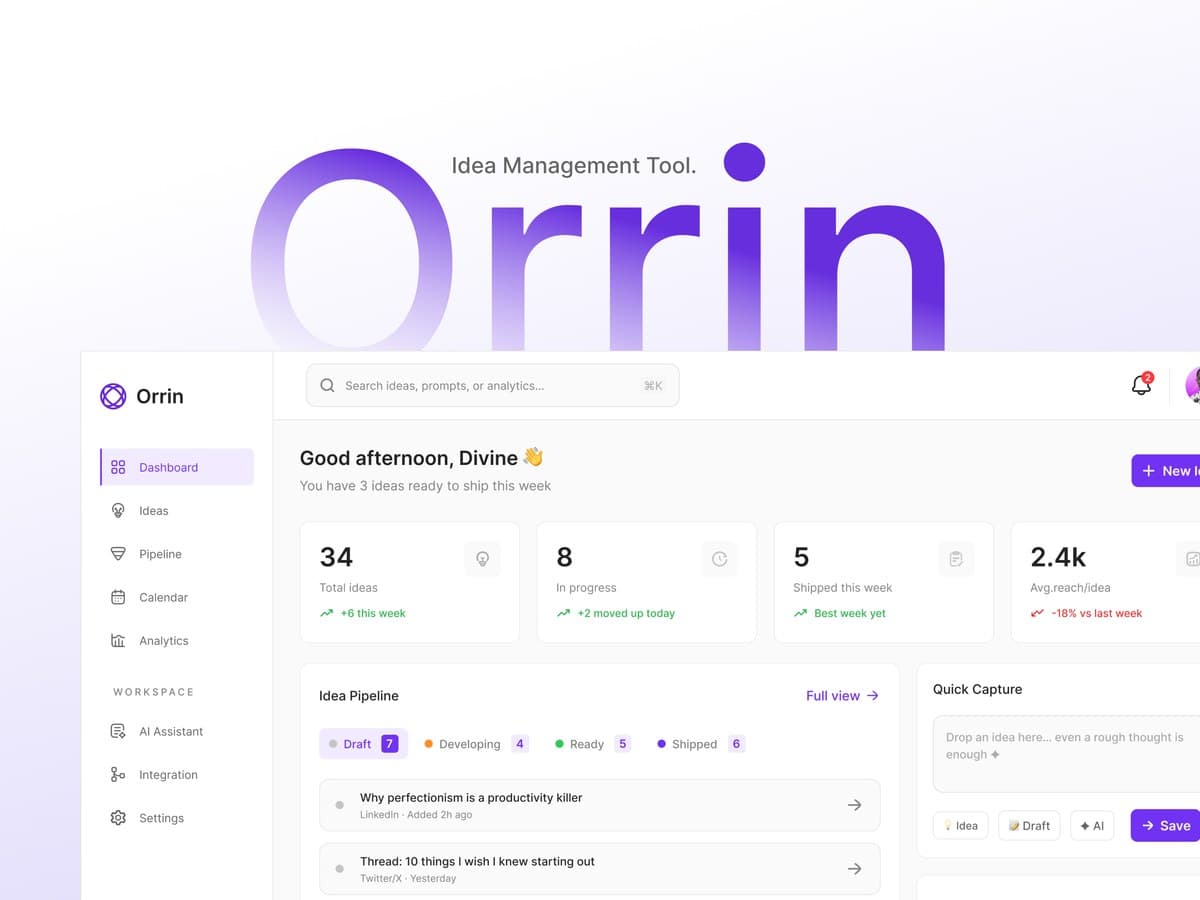This screenshot has height=900, width=1200.
Task: Open 'Why perfectionism is a productivity killer' idea
Action: click(600, 805)
